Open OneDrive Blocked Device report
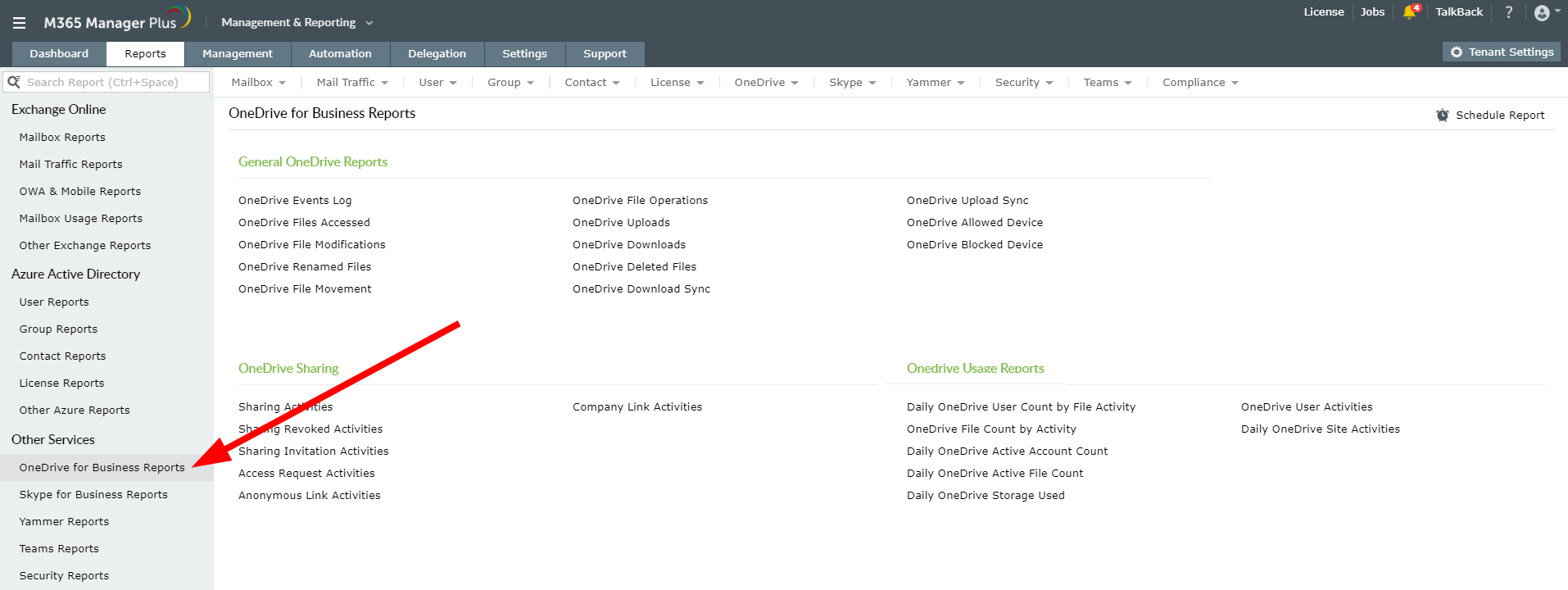 [975, 244]
